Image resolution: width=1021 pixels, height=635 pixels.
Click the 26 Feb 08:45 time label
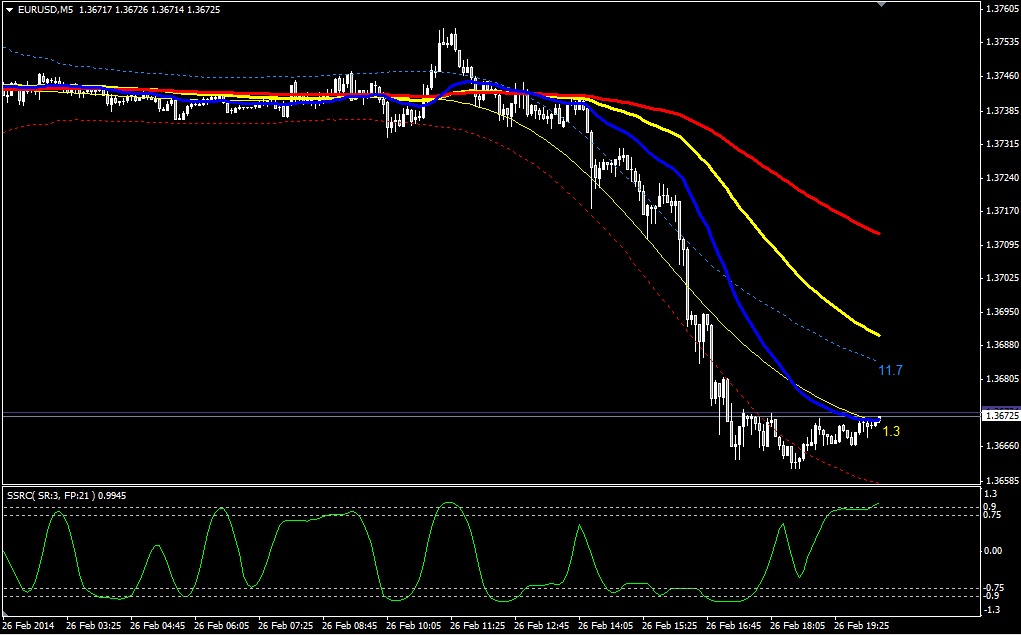[x=350, y=626]
